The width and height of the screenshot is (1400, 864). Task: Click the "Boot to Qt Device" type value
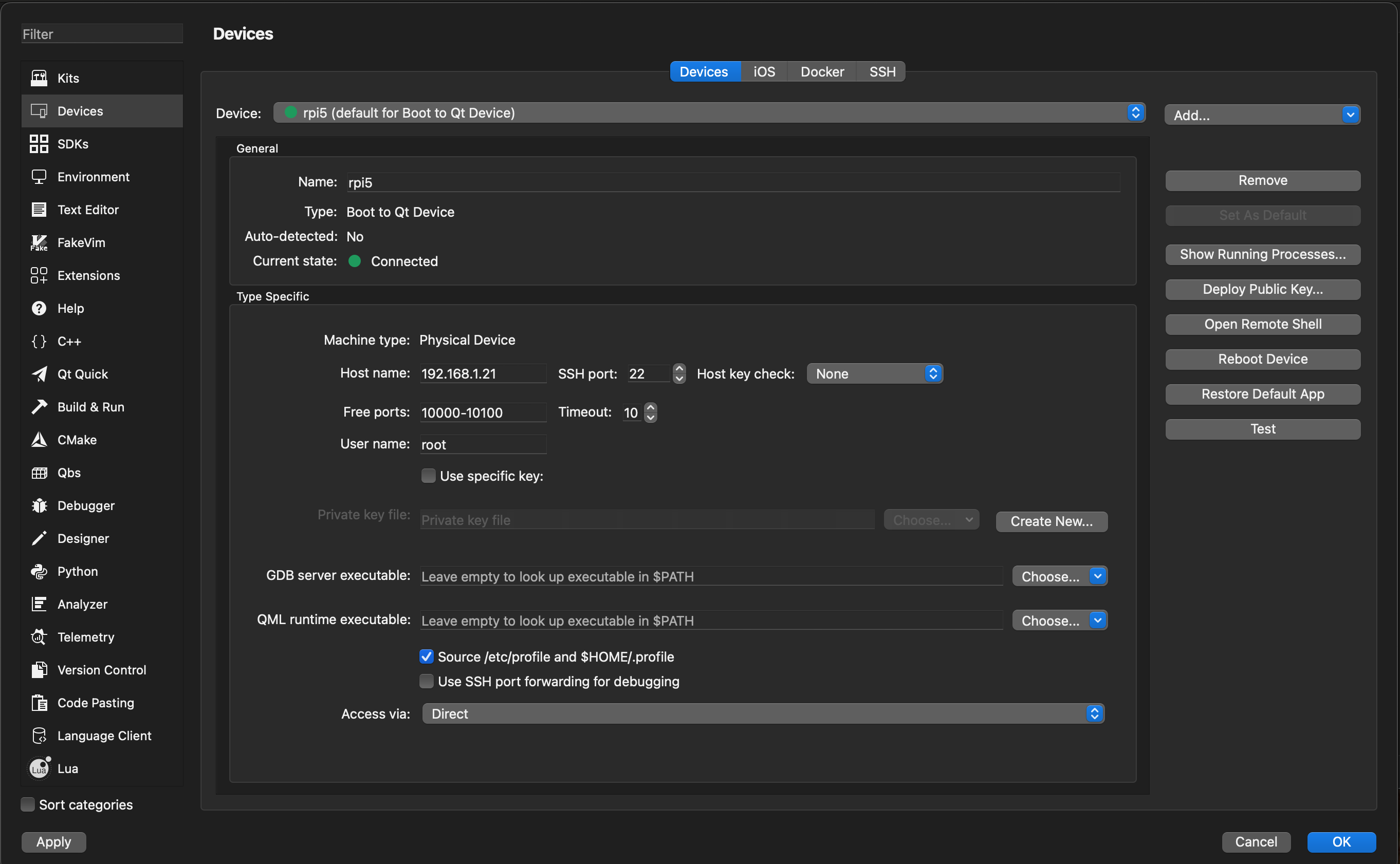(x=400, y=212)
